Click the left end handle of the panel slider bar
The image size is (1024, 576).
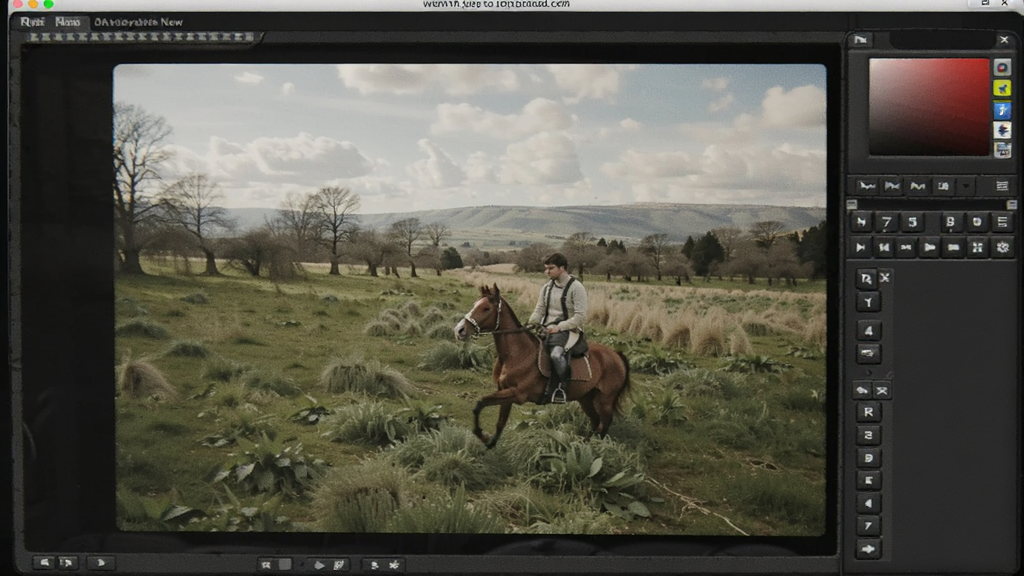tap(852, 204)
